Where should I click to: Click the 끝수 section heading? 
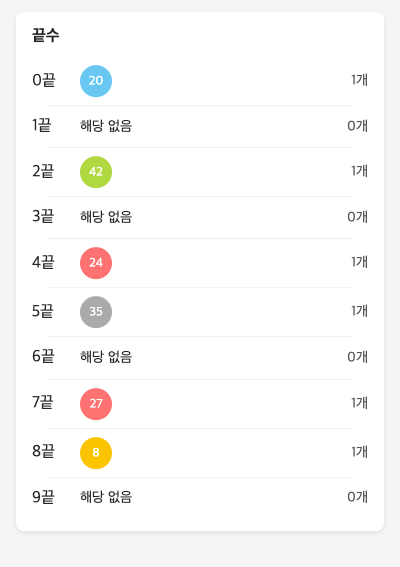[x=46, y=35]
